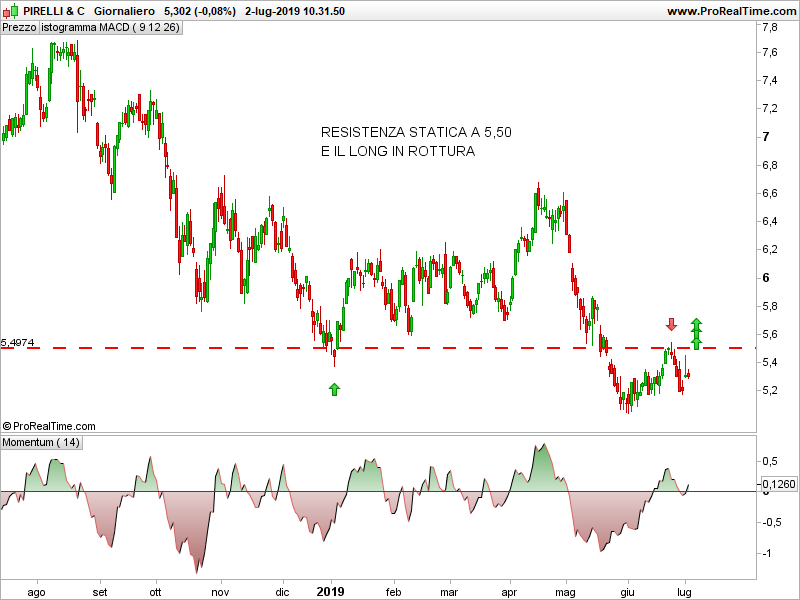This screenshot has height=600, width=800.
Task: Click the 7,8 value on price axis
Action: pyautogui.click(x=771, y=25)
